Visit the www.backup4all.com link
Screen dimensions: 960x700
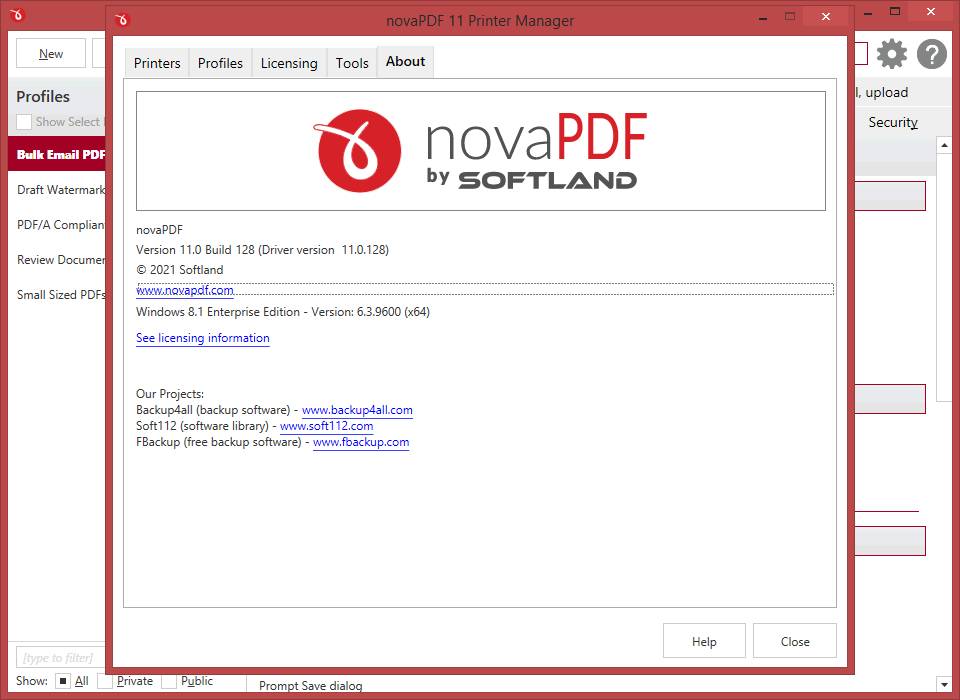pos(357,410)
